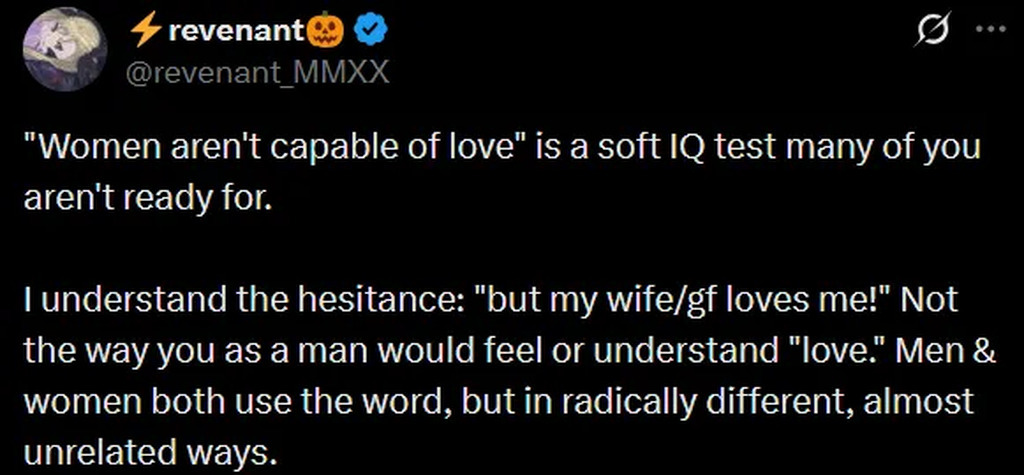Click the blue verified checkmark badge
The height and width of the screenshot is (475, 1024).
pyautogui.click(x=373, y=33)
